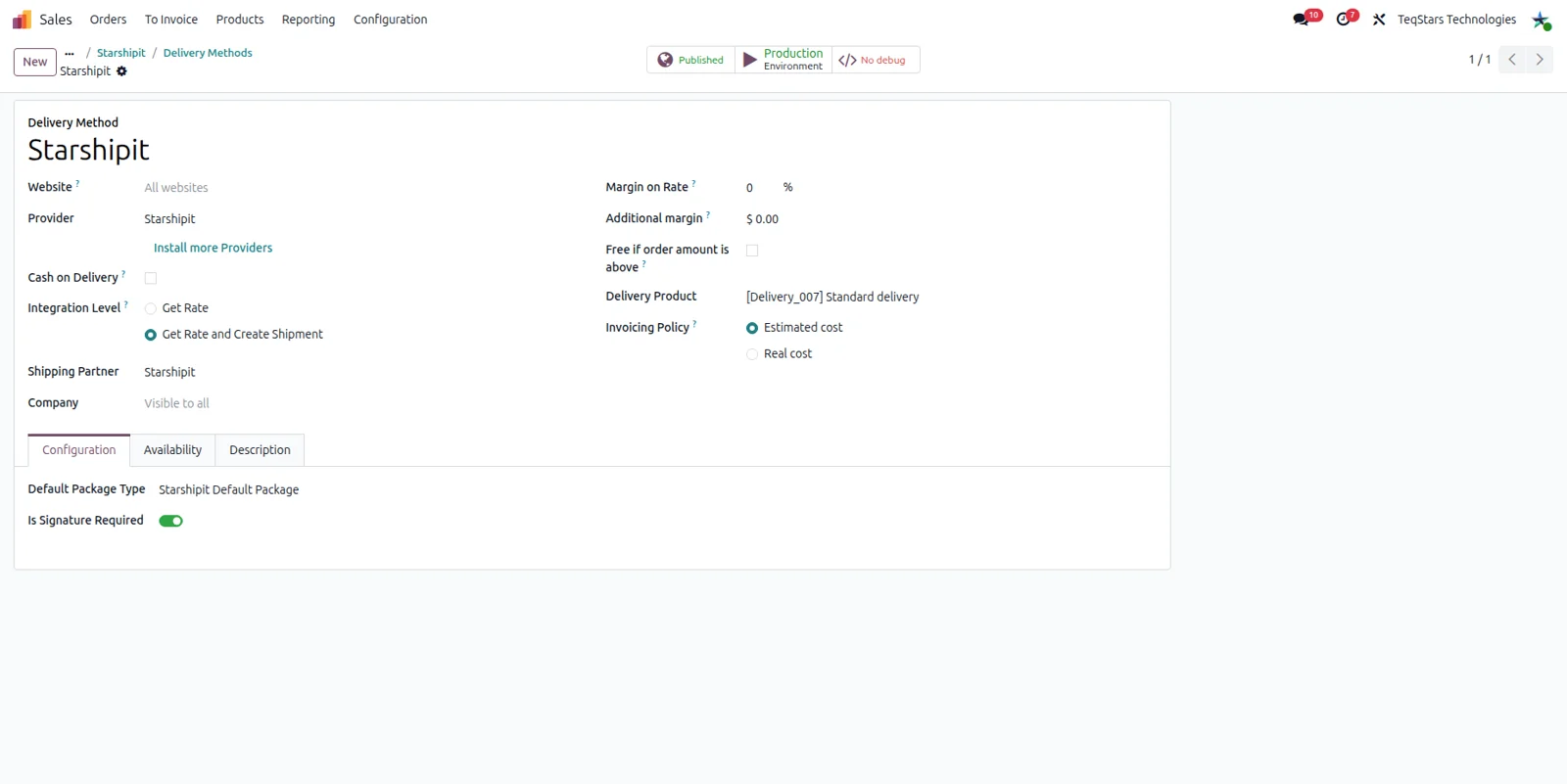Open the To Invoice menu

pyautogui.click(x=171, y=20)
